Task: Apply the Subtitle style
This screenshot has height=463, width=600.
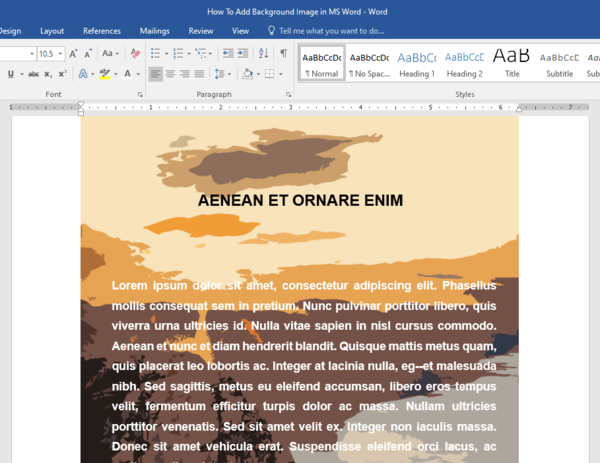Action: pos(559,64)
